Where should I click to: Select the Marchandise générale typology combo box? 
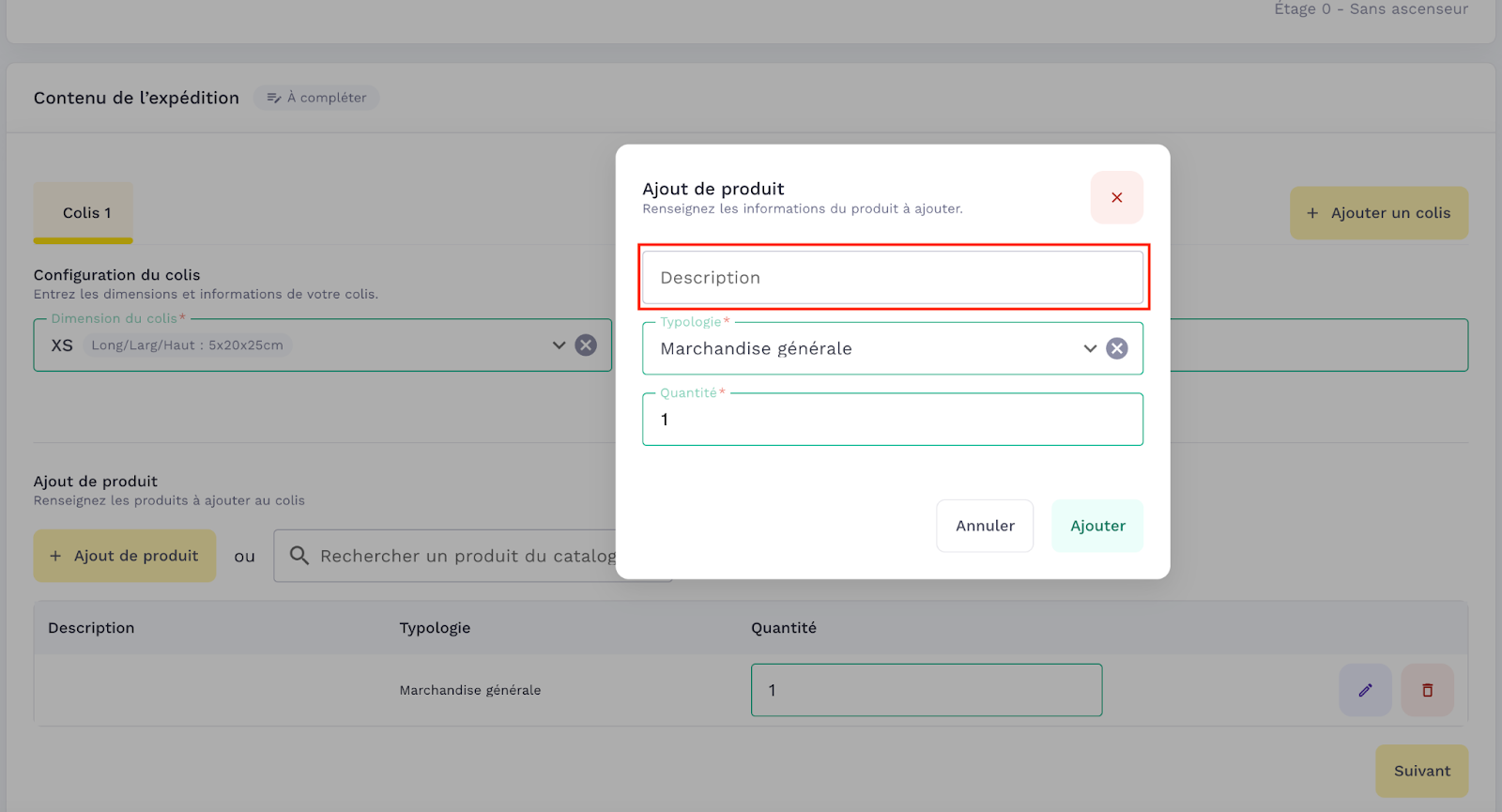(x=864, y=348)
